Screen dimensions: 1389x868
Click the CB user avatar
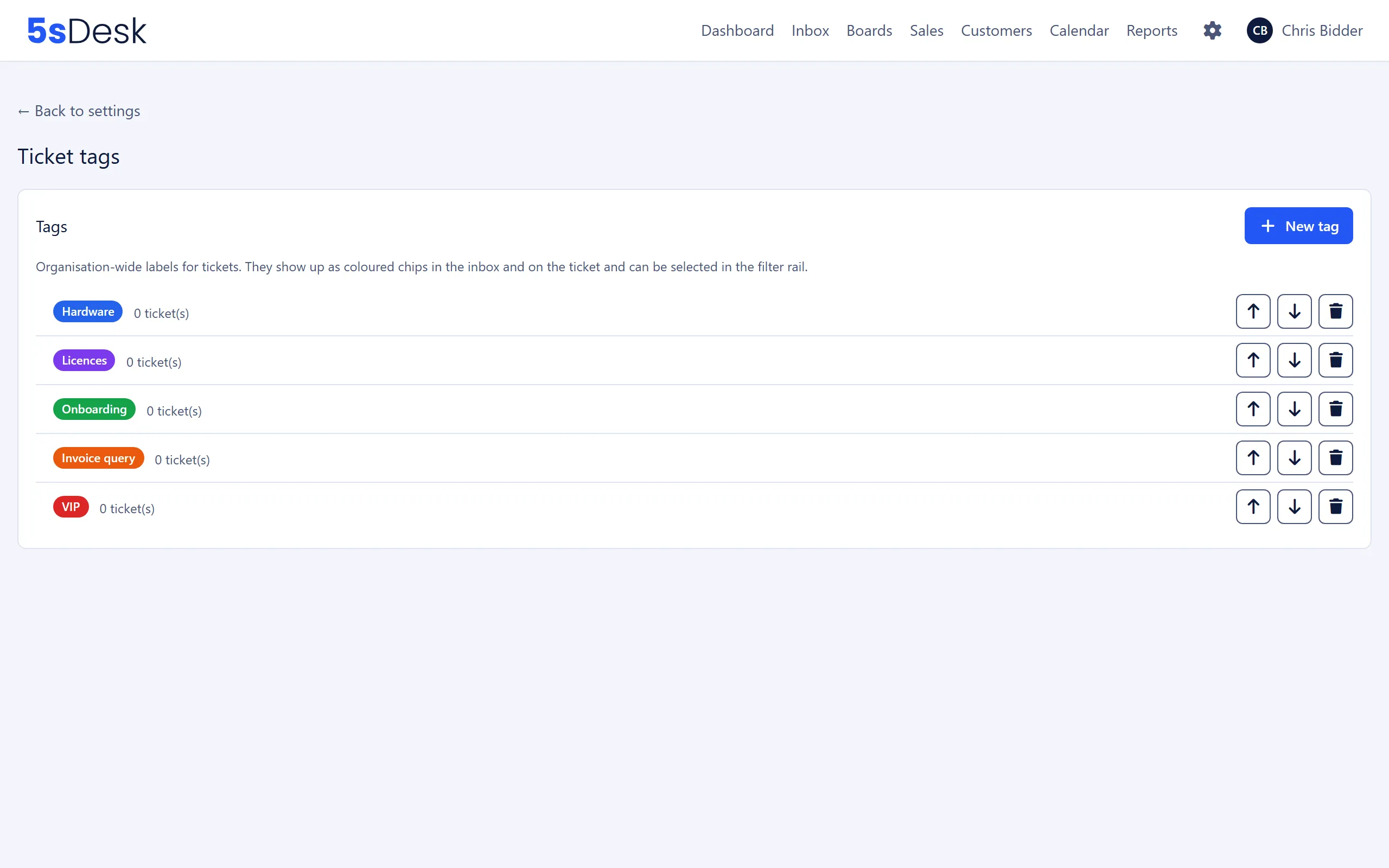(x=1259, y=30)
